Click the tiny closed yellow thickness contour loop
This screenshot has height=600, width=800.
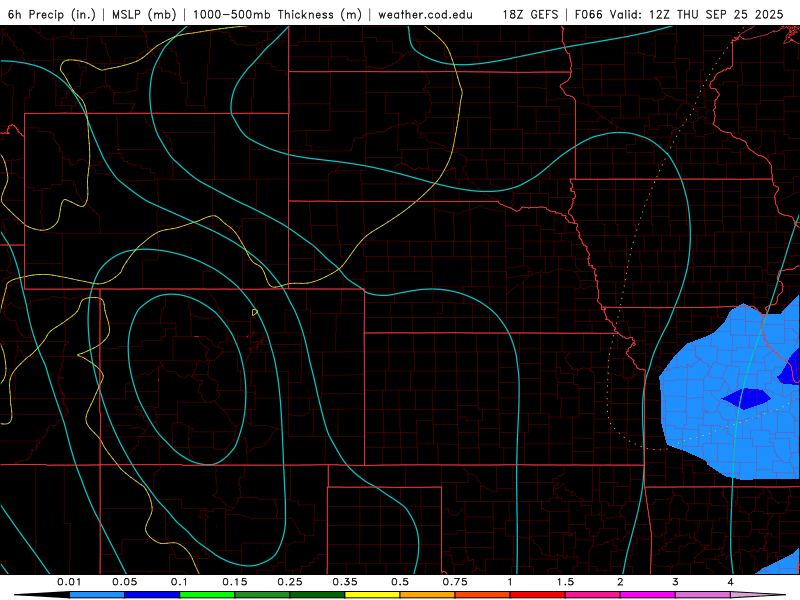click(255, 312)
